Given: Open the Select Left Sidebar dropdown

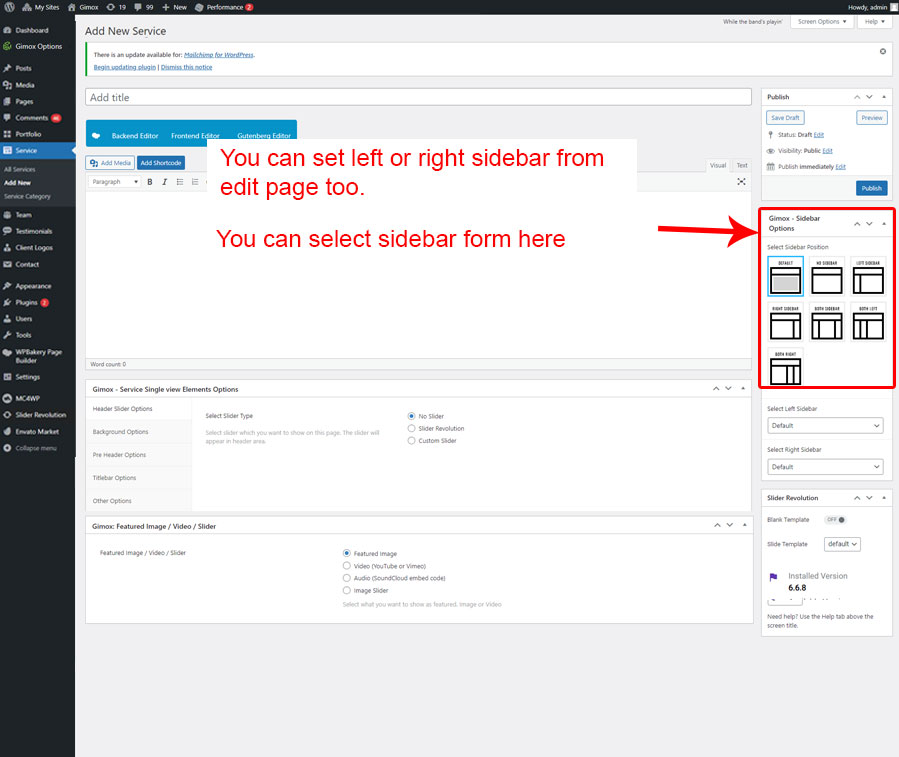Looking at the screenshot, I should point(825,426).
